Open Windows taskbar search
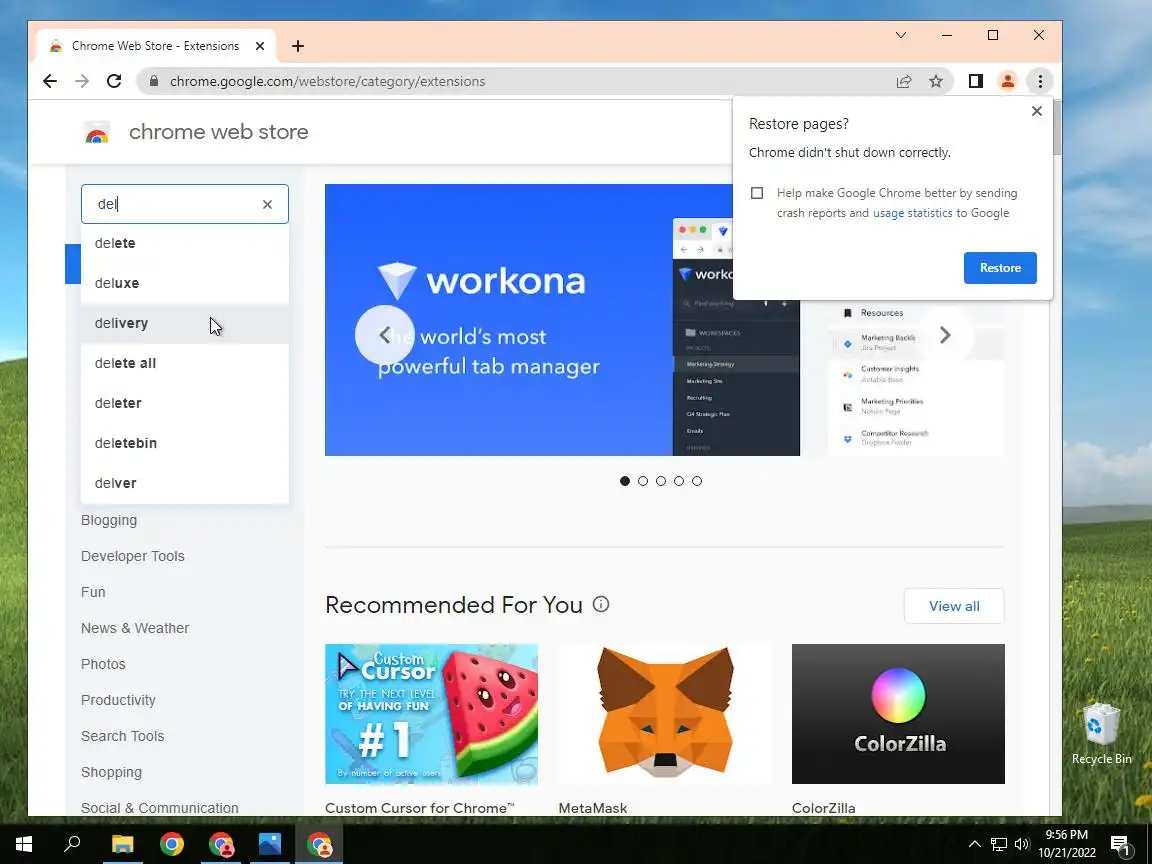 pyautogui.click(x=72, y=844)
